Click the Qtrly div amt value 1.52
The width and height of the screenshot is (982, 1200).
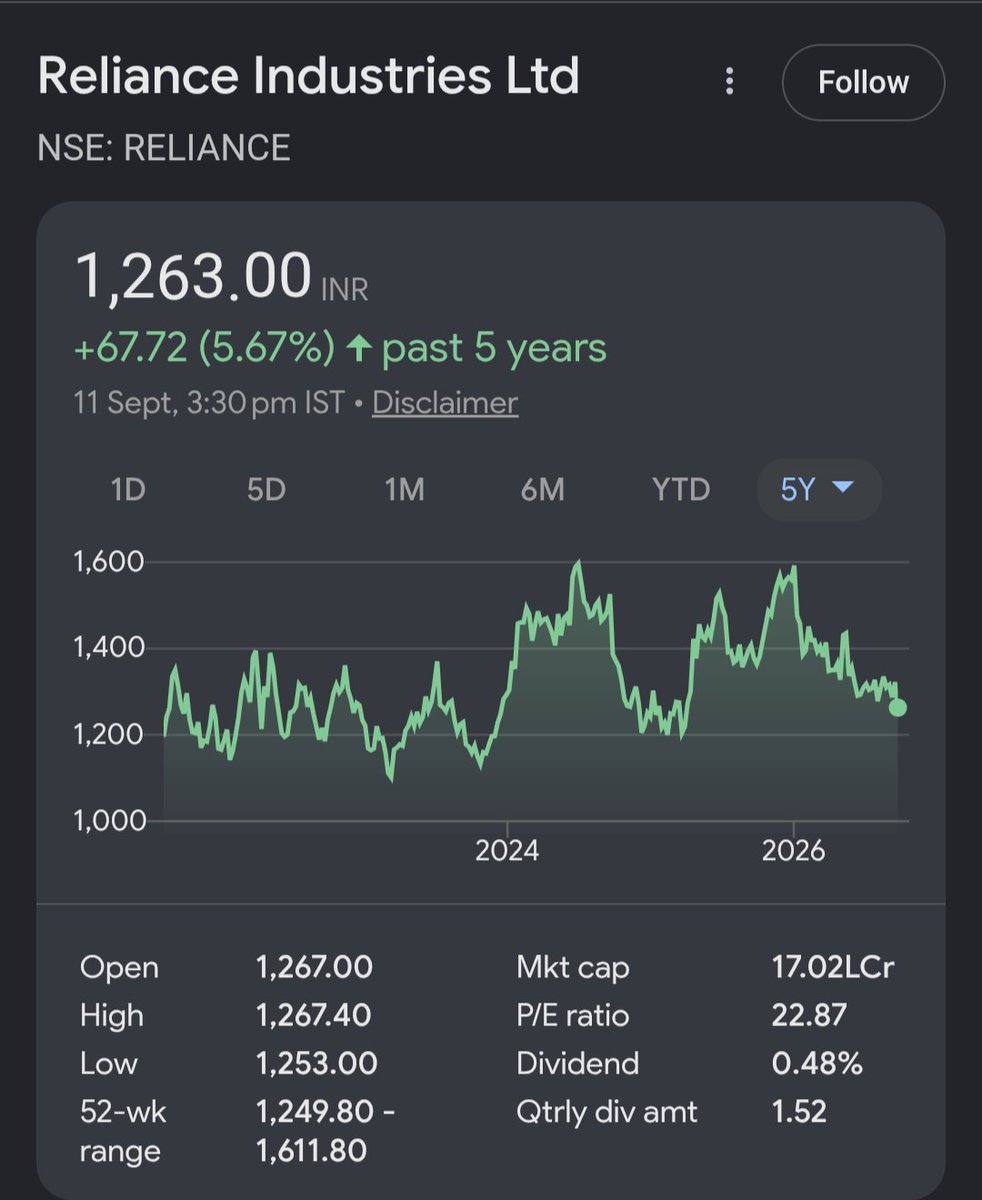pyautogui.click(x=799, y=1111)
